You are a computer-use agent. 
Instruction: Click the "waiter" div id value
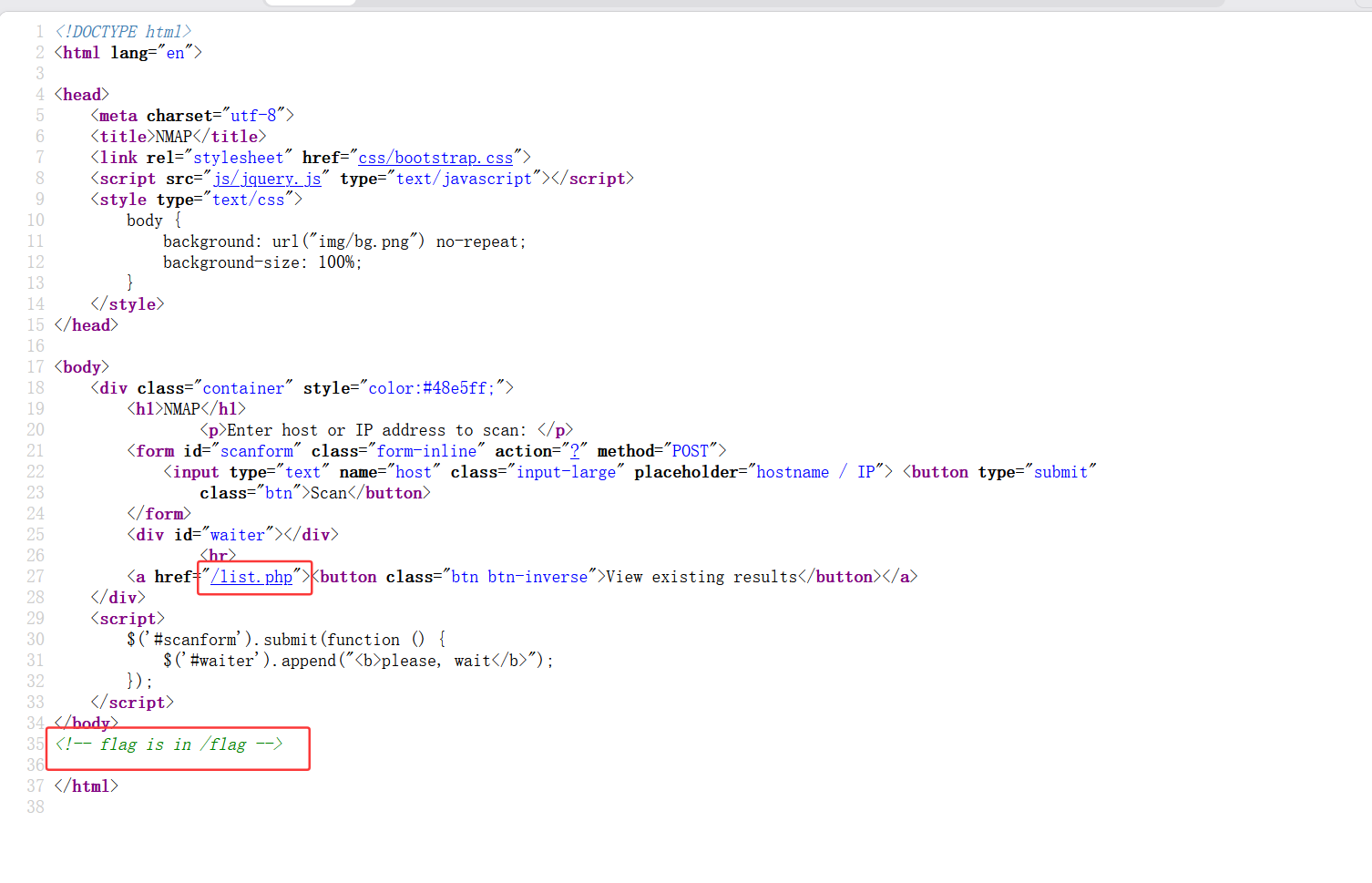pos(237,535)
